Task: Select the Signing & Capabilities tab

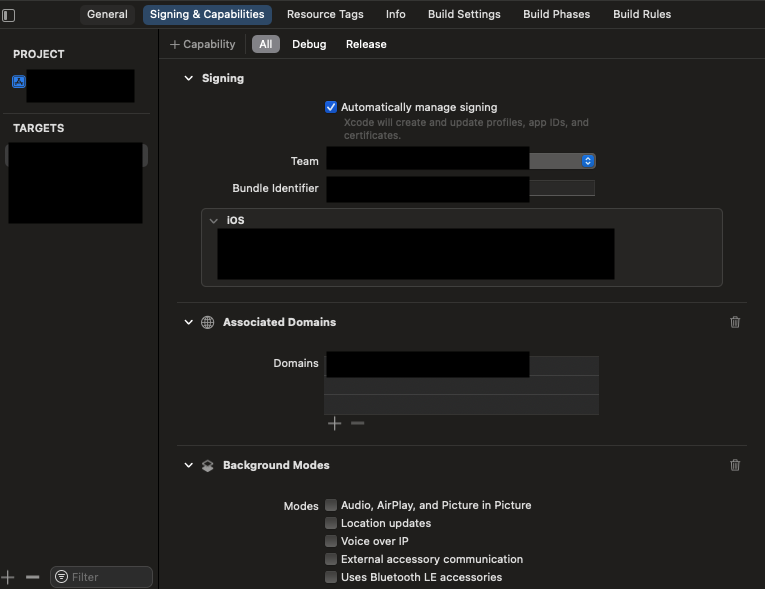Action: [x=207, y=15]
